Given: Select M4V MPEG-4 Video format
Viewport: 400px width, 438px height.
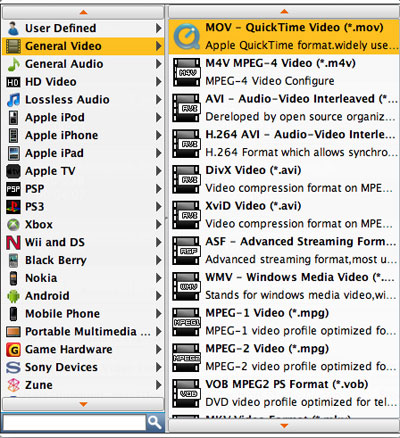Looking at the screenshot, I should 284,72.
